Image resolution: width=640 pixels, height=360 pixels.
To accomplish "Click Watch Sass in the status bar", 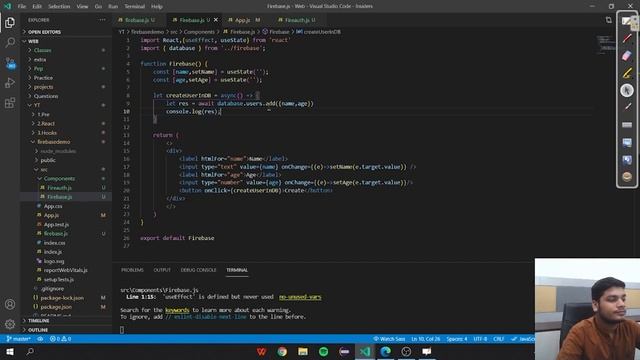I will click(x=389, y=339).
